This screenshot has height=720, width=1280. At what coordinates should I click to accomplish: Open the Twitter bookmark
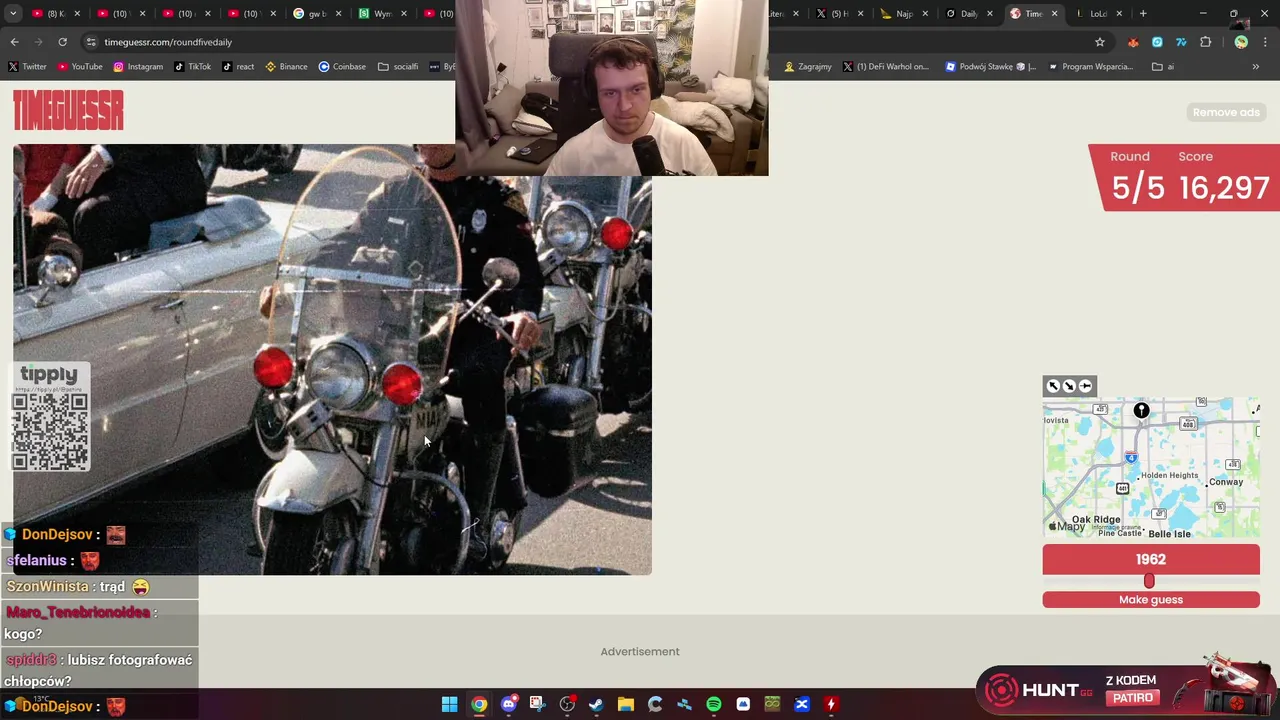pyautogui.click(x=27, y=67)
